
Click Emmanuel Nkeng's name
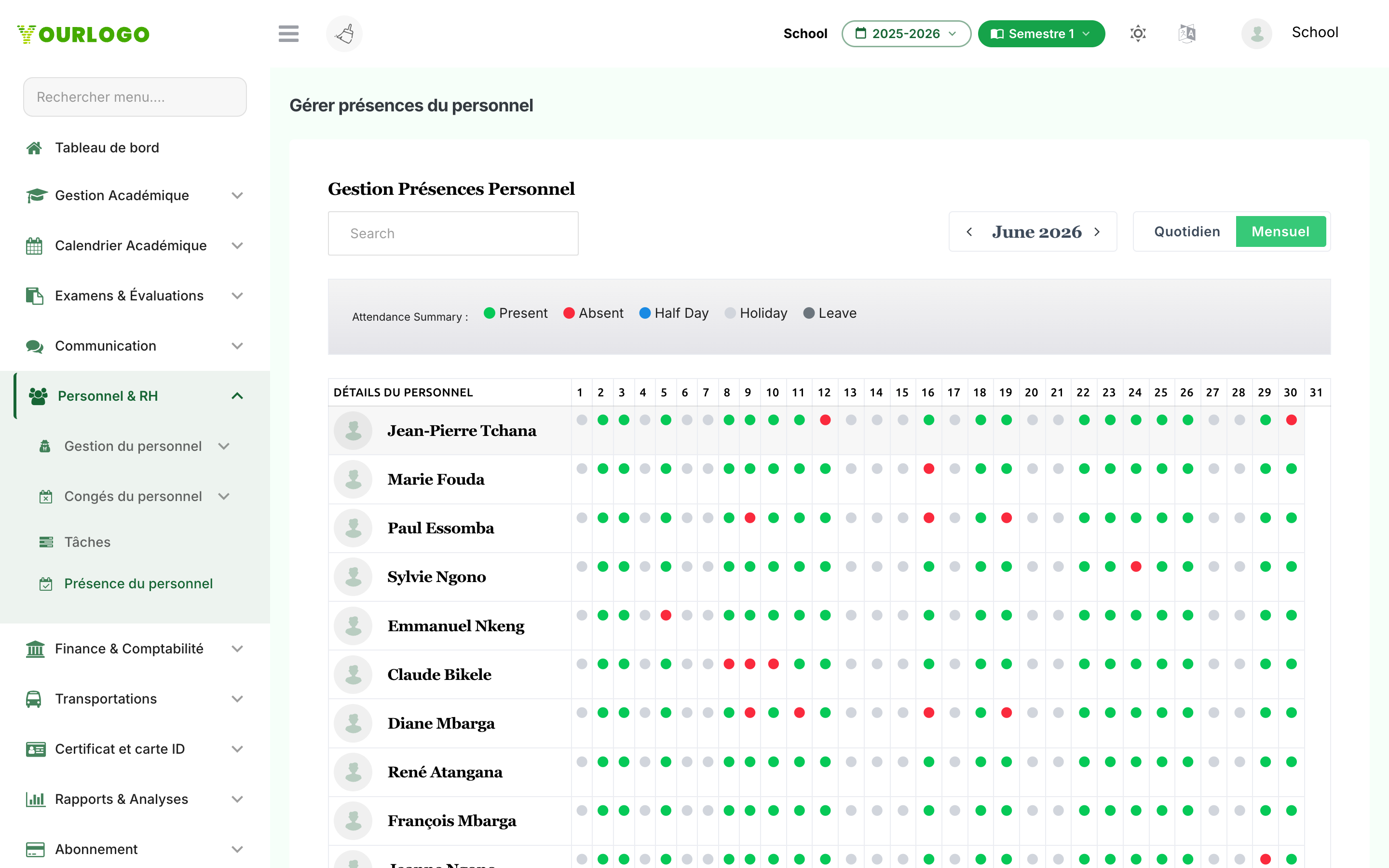click(456, 626)
